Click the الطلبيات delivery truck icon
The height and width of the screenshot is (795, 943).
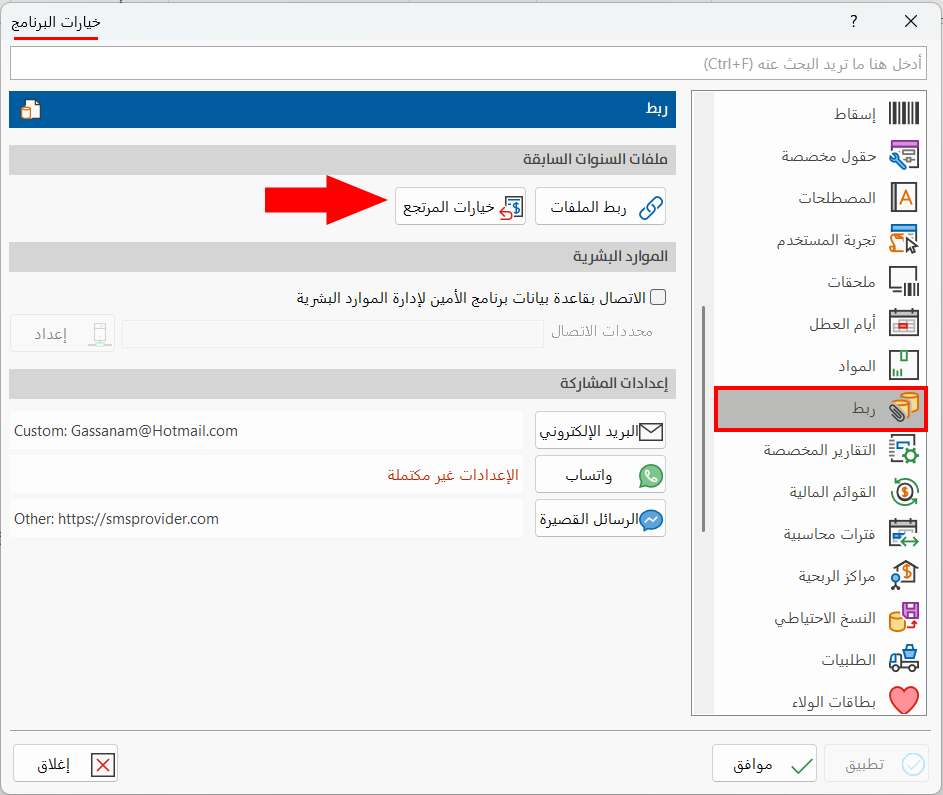point(905,659)
